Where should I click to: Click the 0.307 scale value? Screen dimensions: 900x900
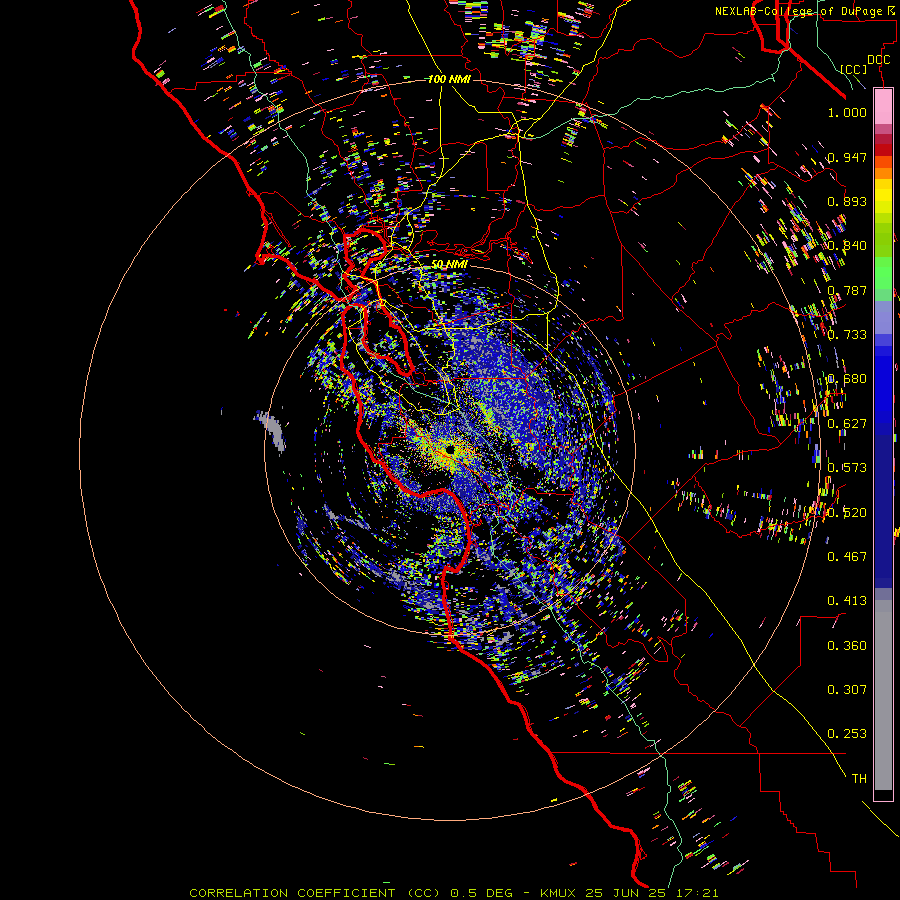click(x=847, y=690)
